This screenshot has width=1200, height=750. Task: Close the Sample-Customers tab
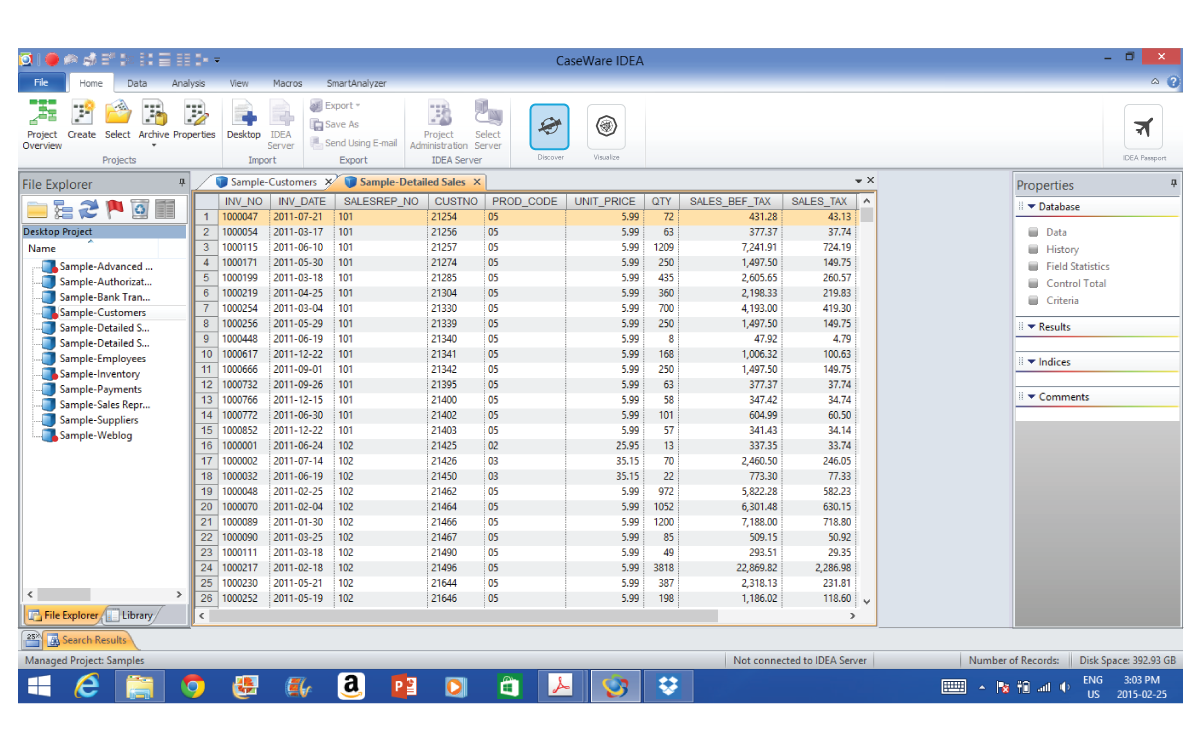tap(328, 182)
